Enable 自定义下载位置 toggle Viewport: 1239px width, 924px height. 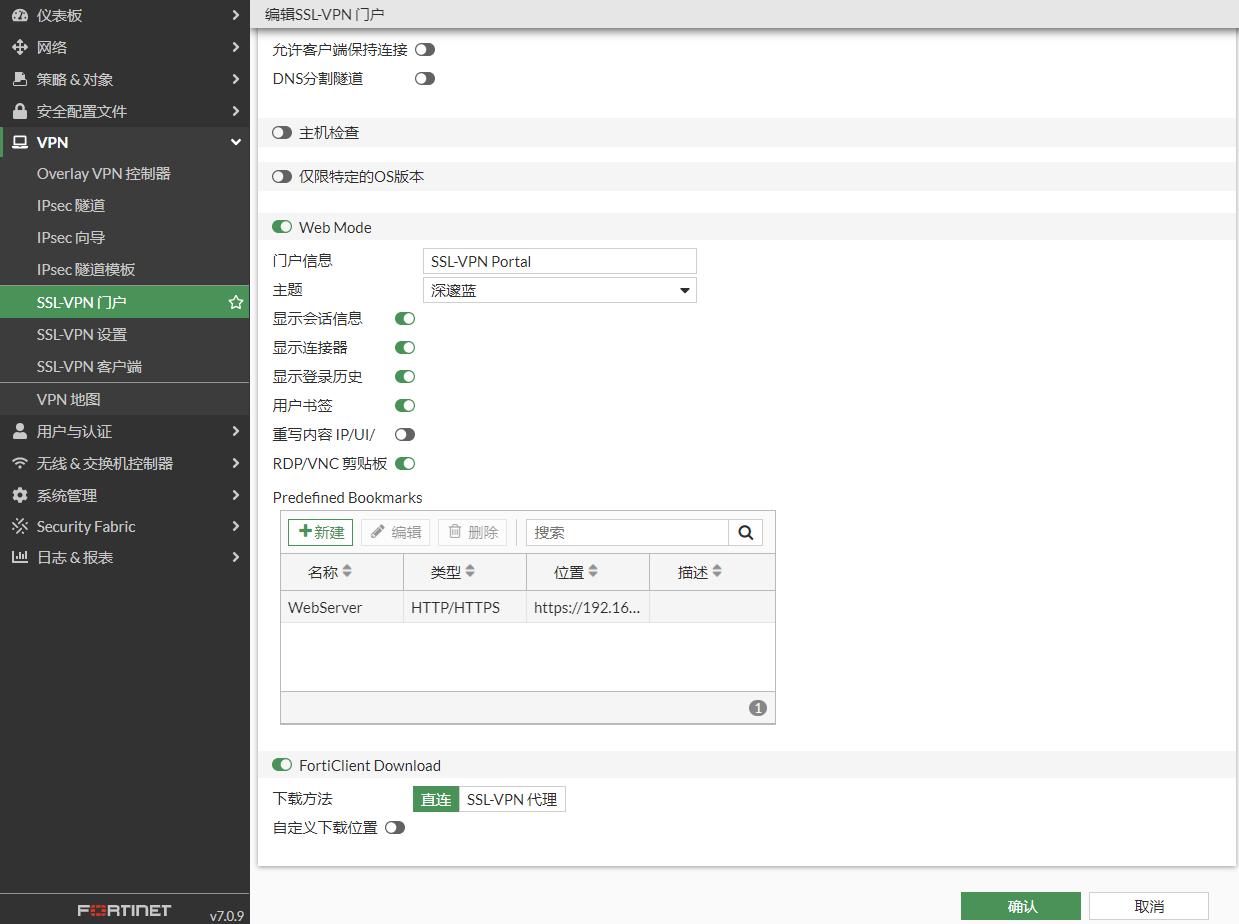pyautogui.click(x=395, y=828)
